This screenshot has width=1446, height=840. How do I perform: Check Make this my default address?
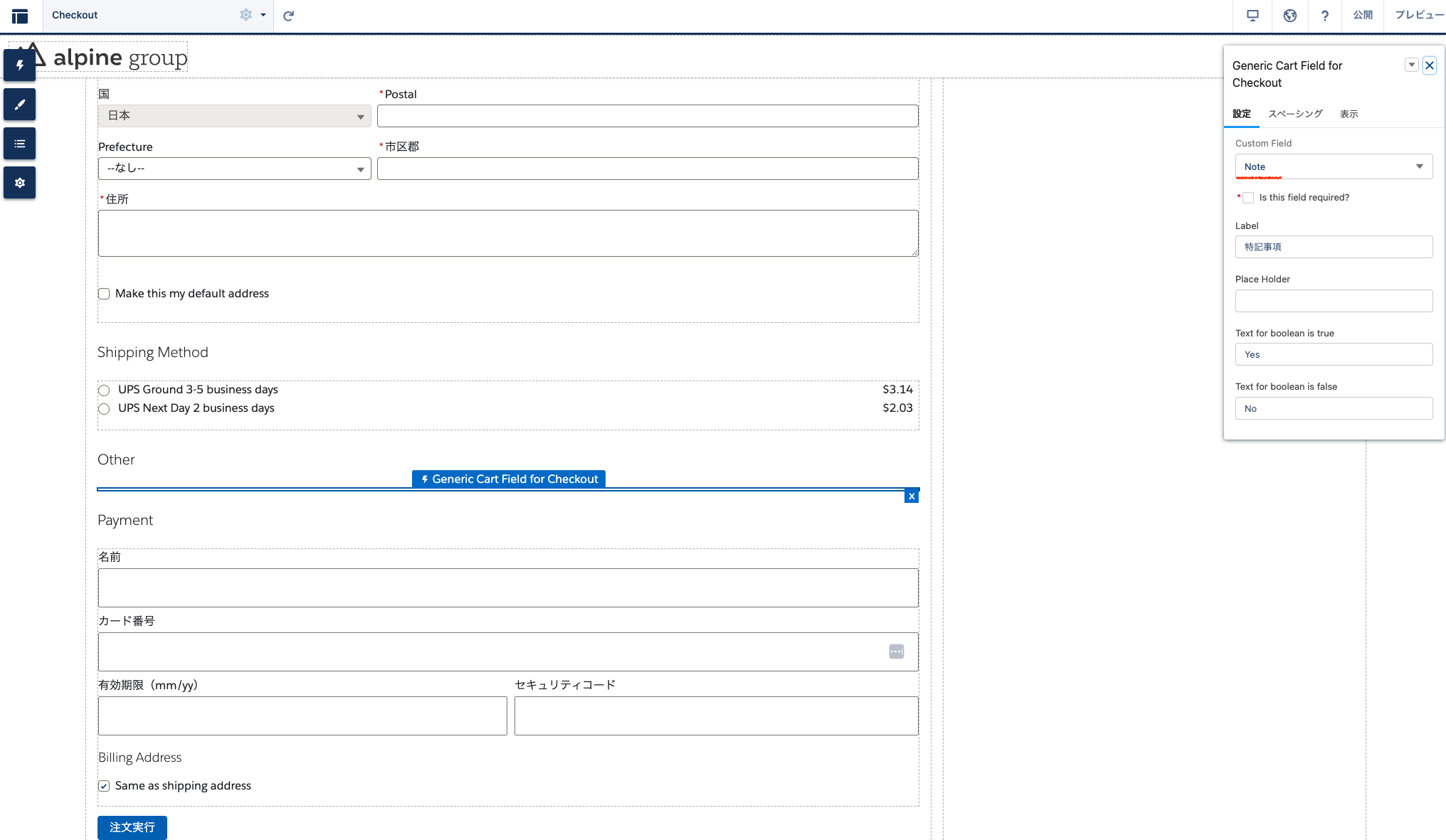click(104, 294)
